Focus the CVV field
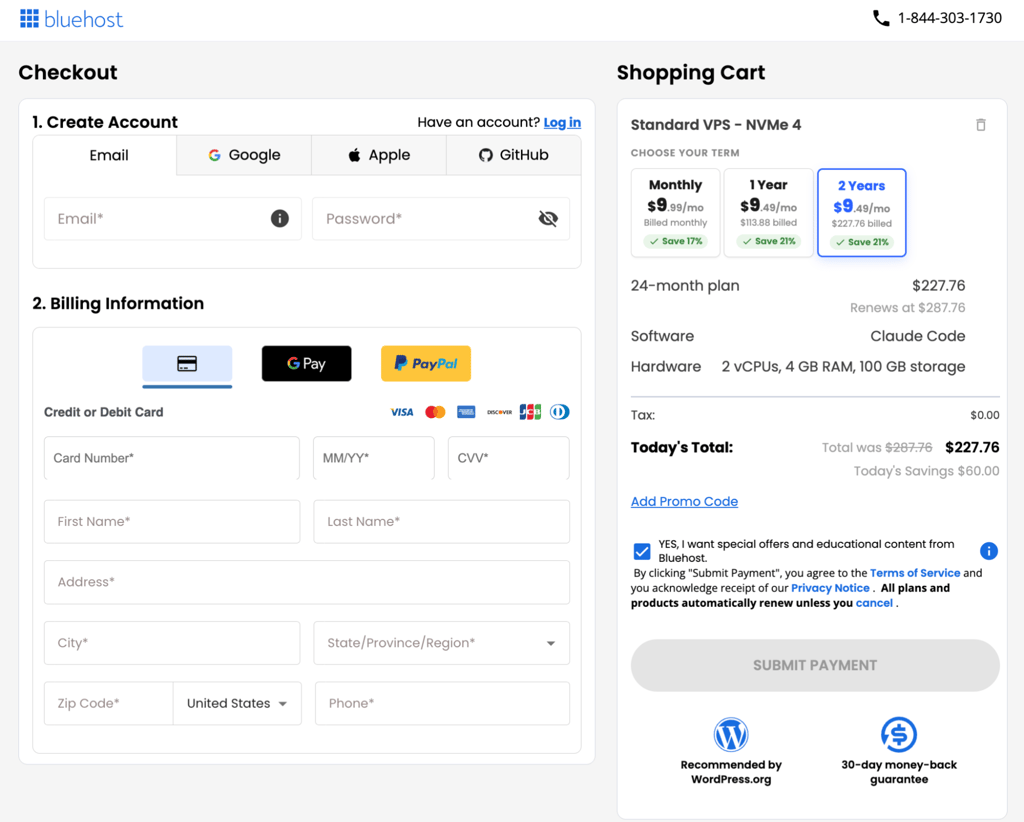 (x=509, y=458)
